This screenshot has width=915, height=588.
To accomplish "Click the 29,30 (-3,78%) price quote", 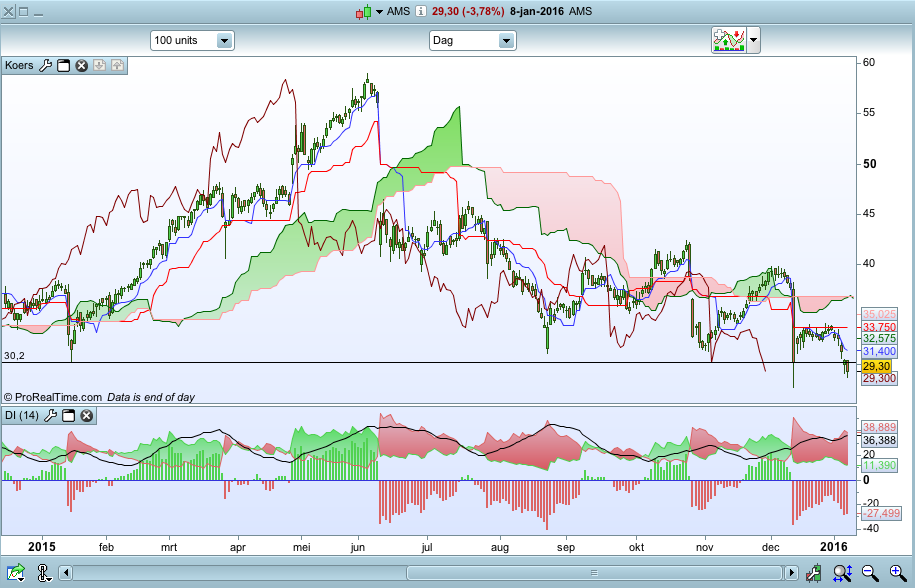I will click(x=468, y=11).
